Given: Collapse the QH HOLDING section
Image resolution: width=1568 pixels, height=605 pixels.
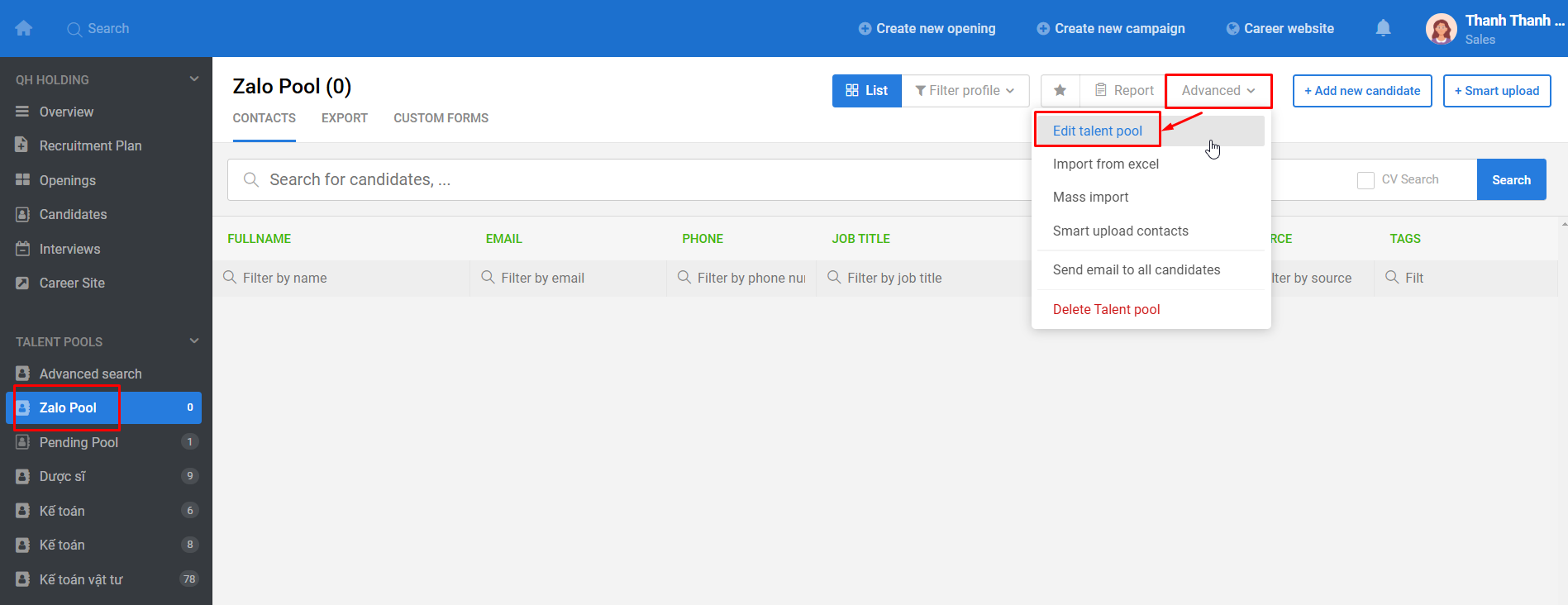Looking at the screenshot, I should coord(194,79).
